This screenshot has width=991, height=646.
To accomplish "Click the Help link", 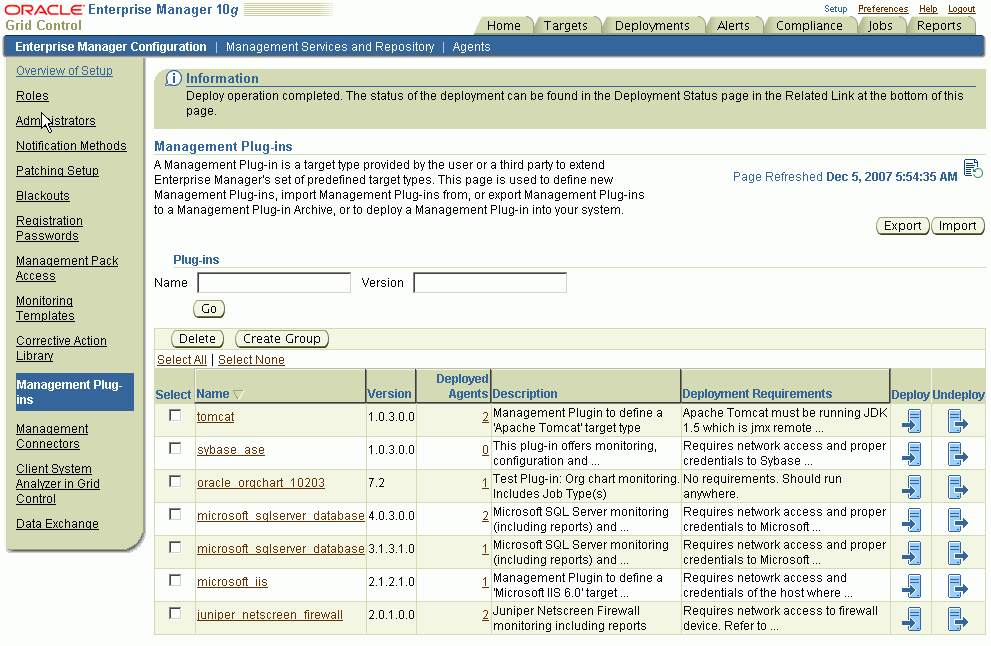I will 928,9.
